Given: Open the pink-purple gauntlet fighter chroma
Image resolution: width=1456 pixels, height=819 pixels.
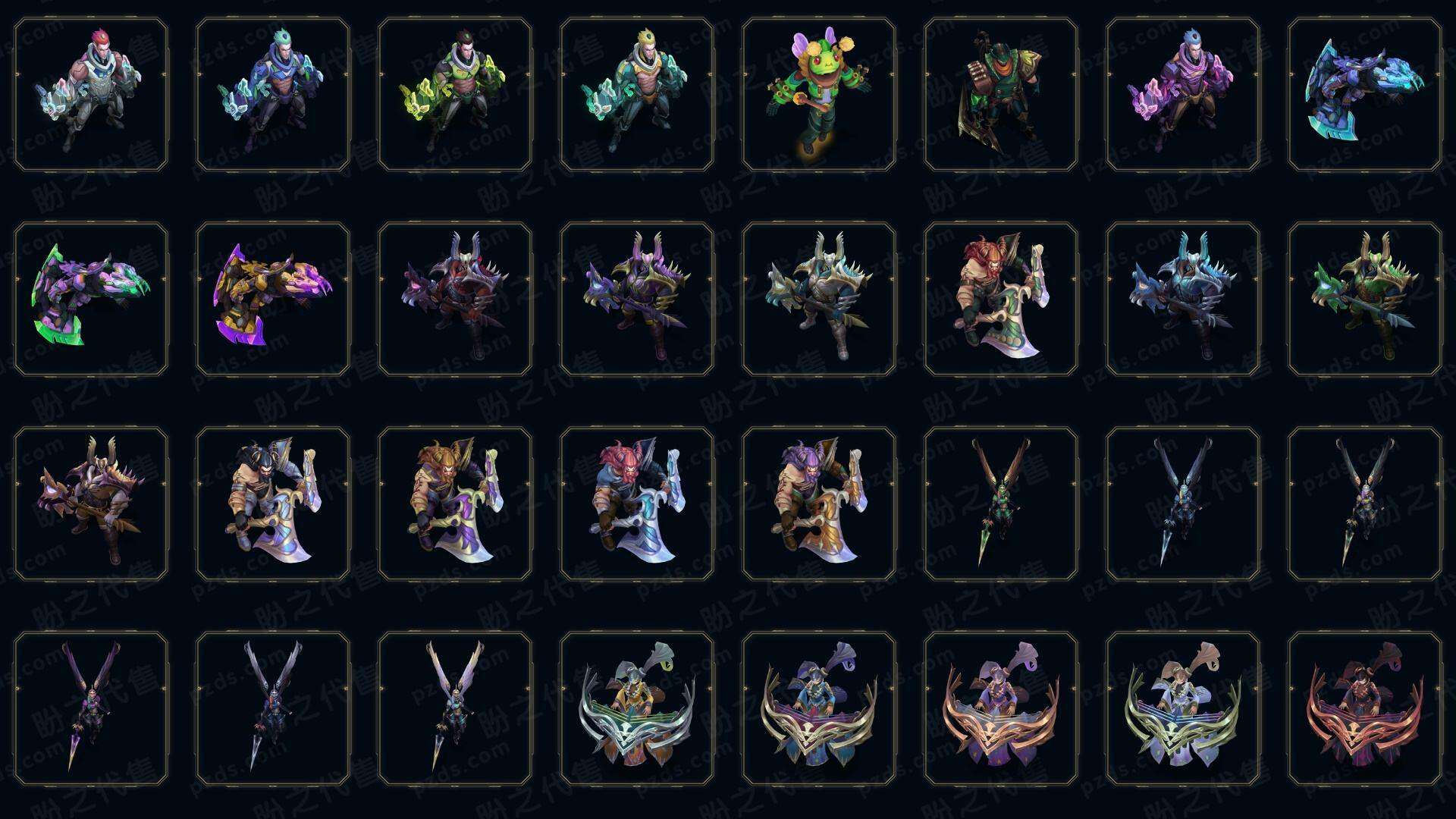Looking at the screenshot, I should (x=1183, y=94).
